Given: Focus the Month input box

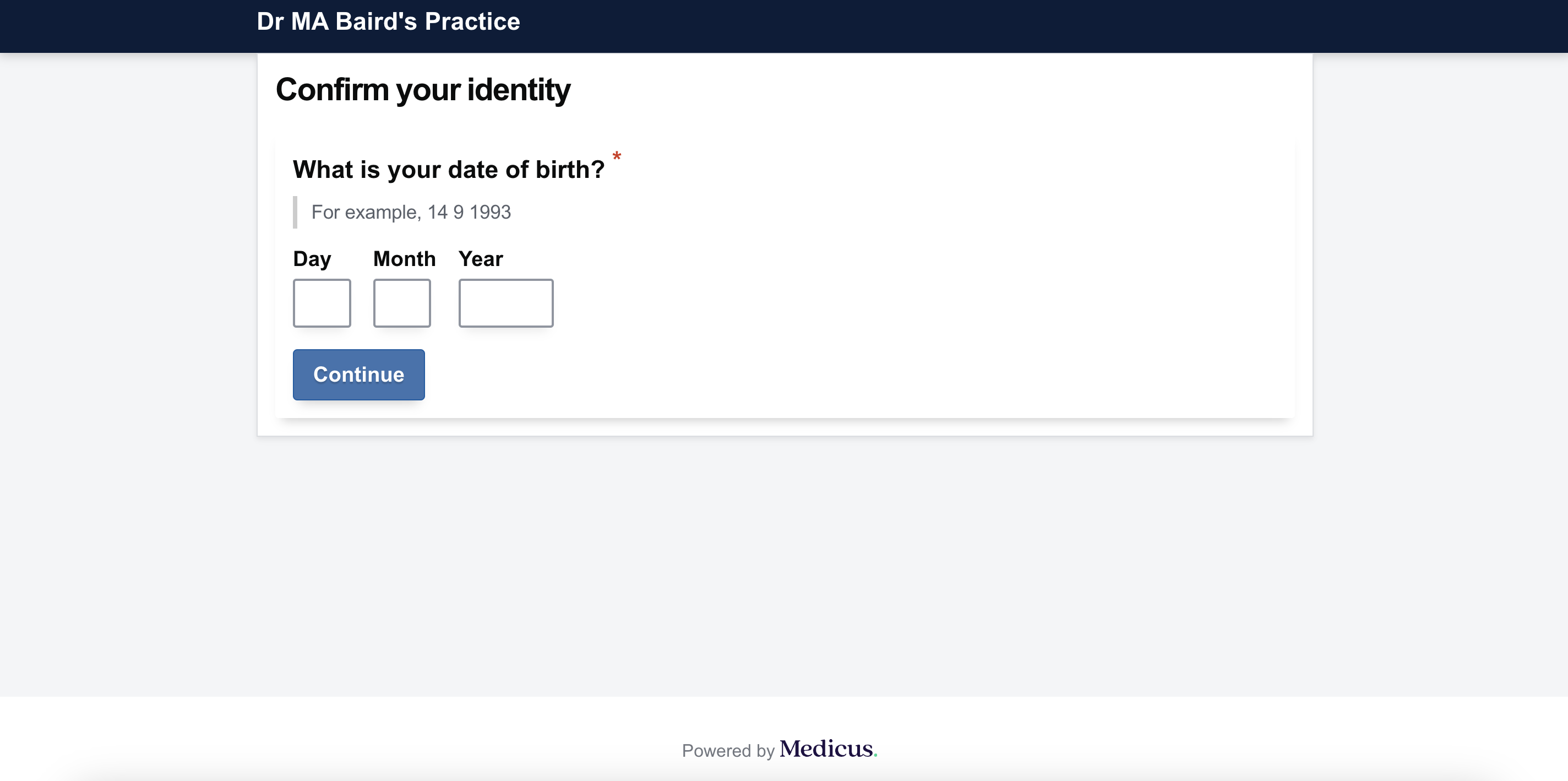Looking at the screenshot, I should pyautogui.click(x=402, y=302).
